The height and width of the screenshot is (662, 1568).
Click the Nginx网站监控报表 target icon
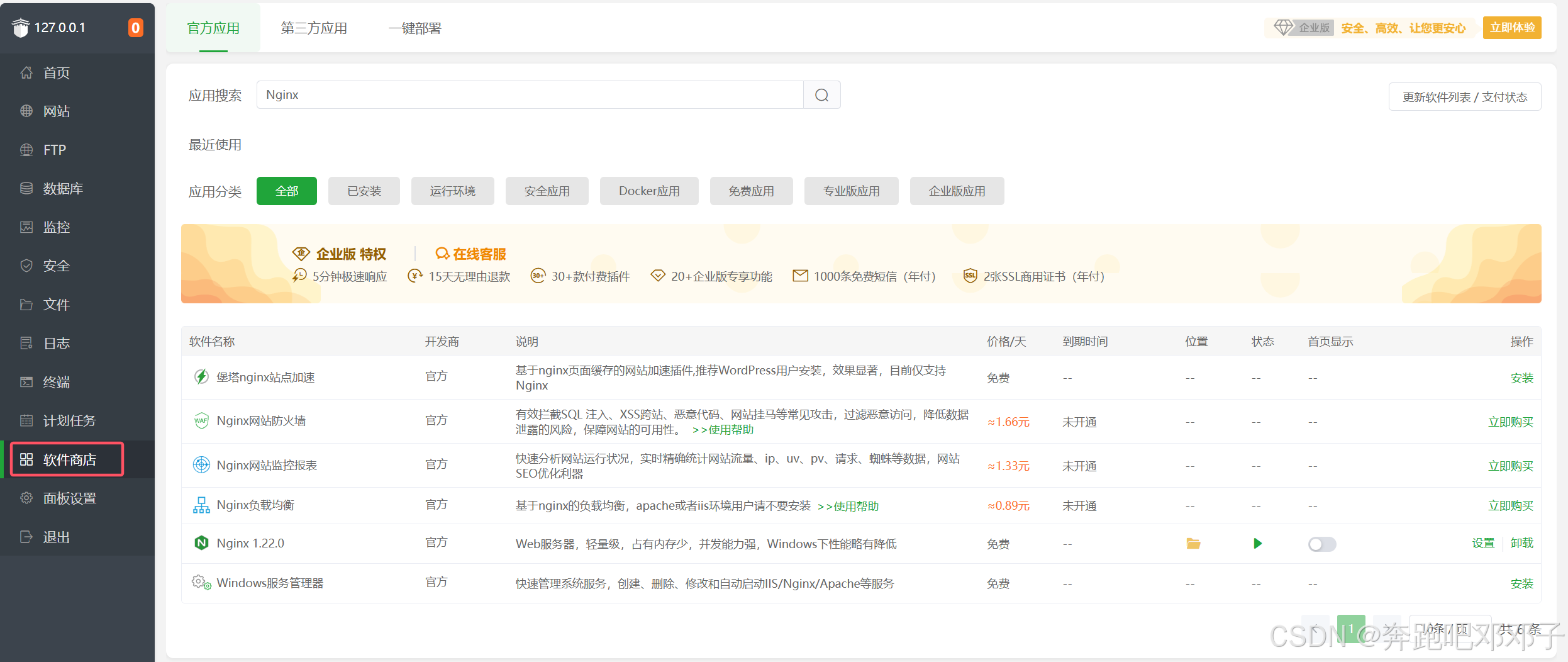201,465
